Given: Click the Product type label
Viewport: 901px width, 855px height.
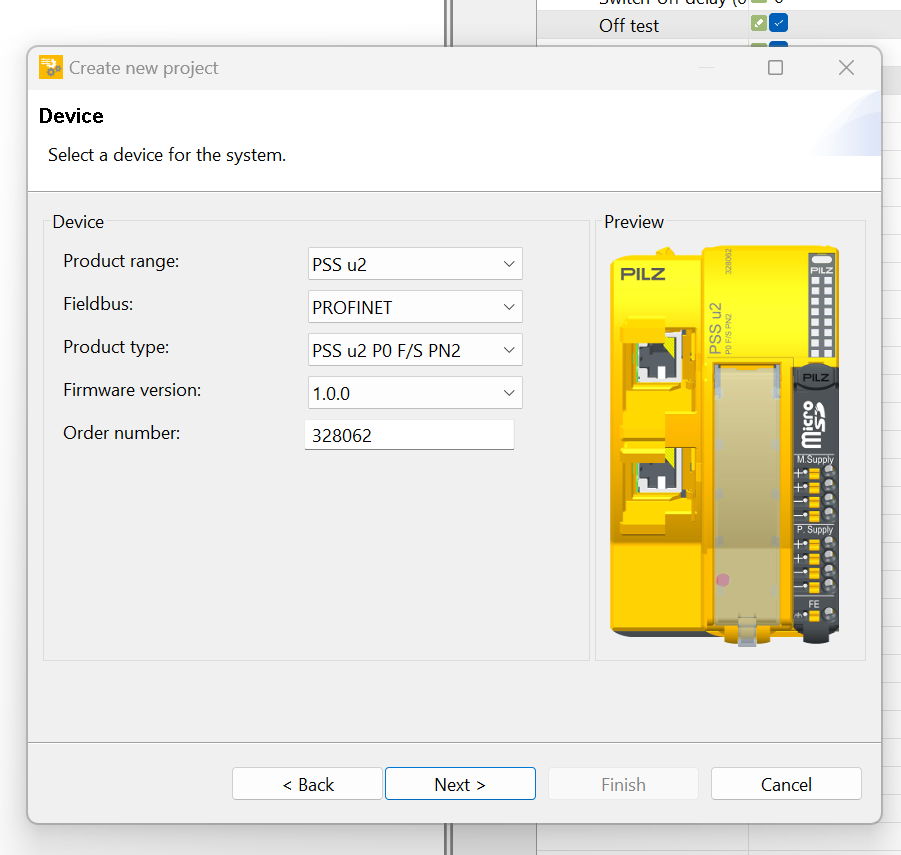Looking at the screenshot, I should coord(116,347).
